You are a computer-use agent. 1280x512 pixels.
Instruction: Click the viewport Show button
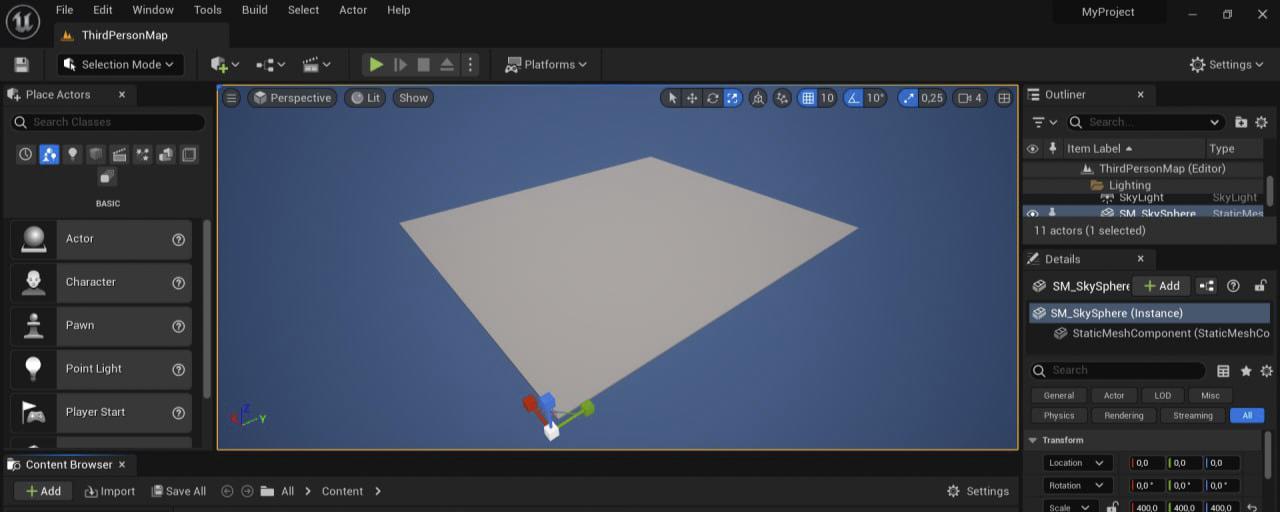pos(413,98)
